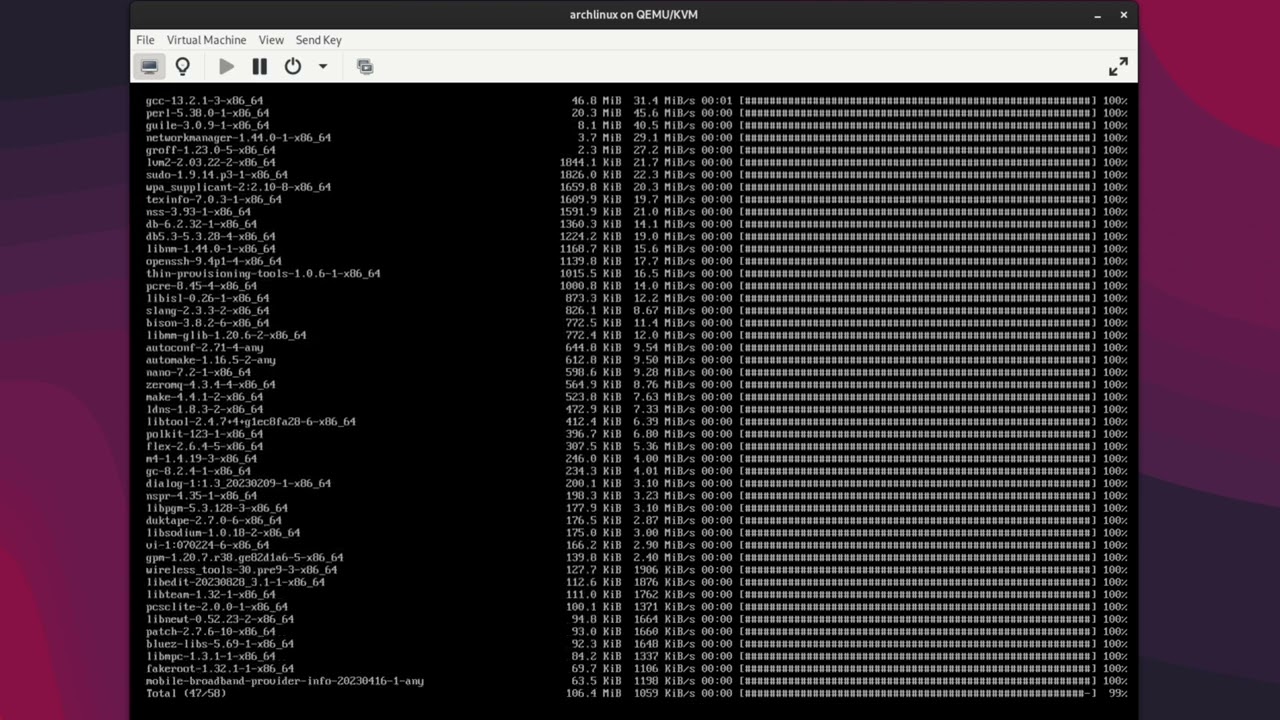
Task: Manage VM snapshots icon
Action: tap(365, 67)
